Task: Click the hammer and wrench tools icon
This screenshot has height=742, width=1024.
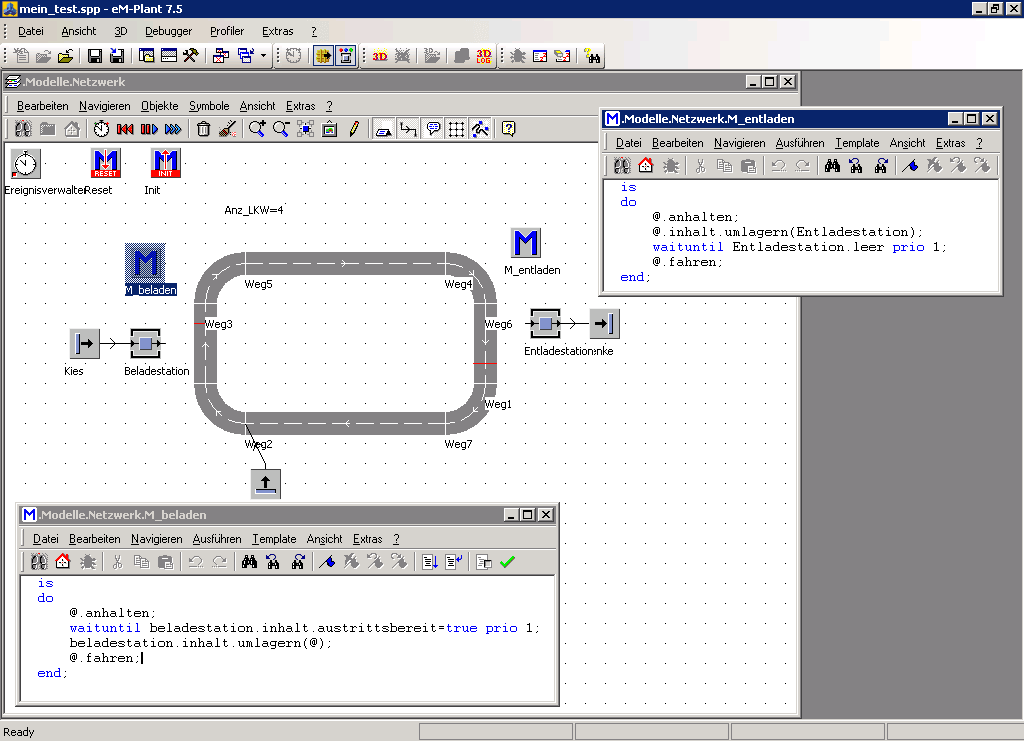Action: coord(191,56)
